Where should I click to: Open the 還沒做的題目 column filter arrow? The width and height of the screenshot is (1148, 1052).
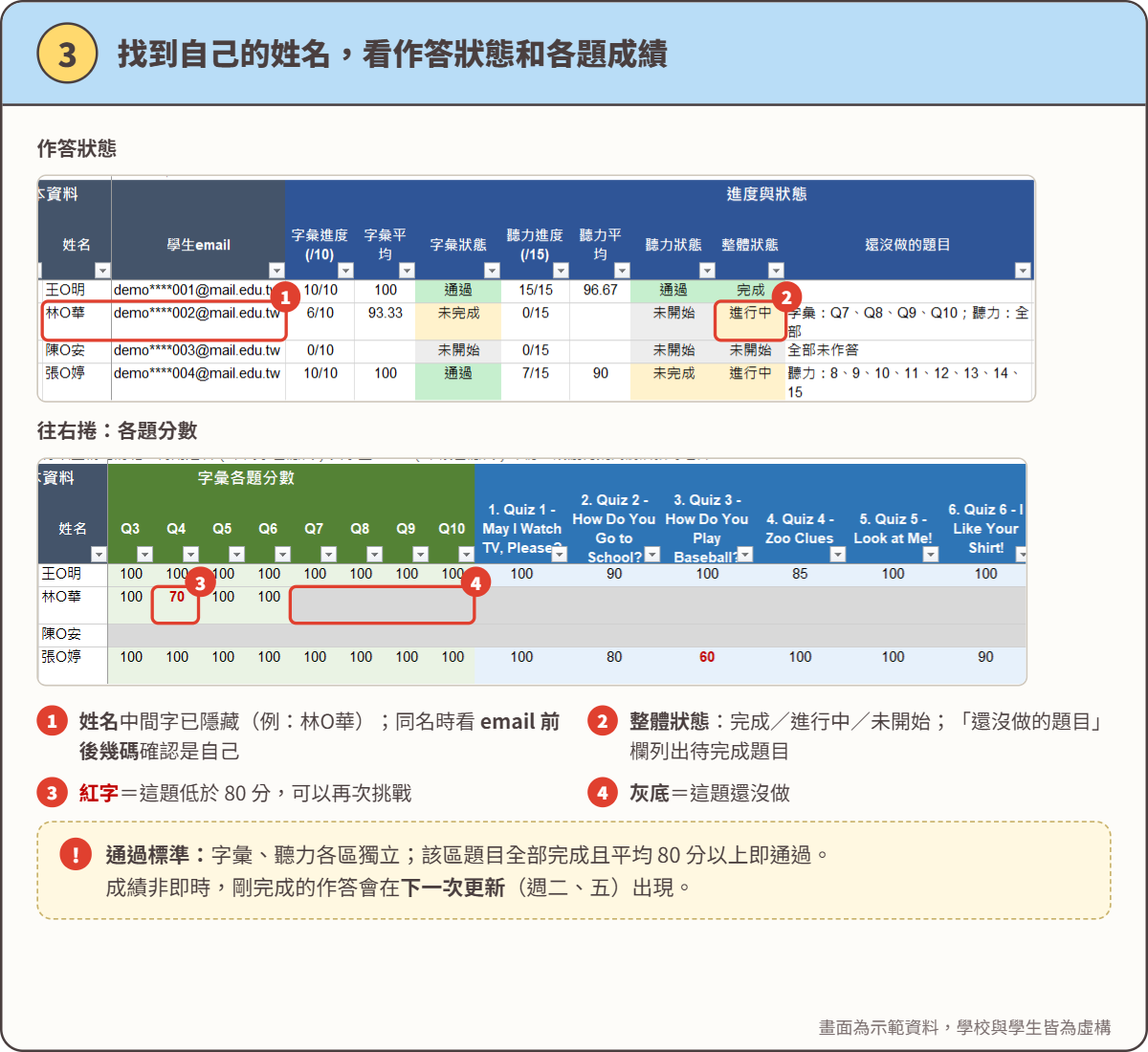(x=1023, y=271)
